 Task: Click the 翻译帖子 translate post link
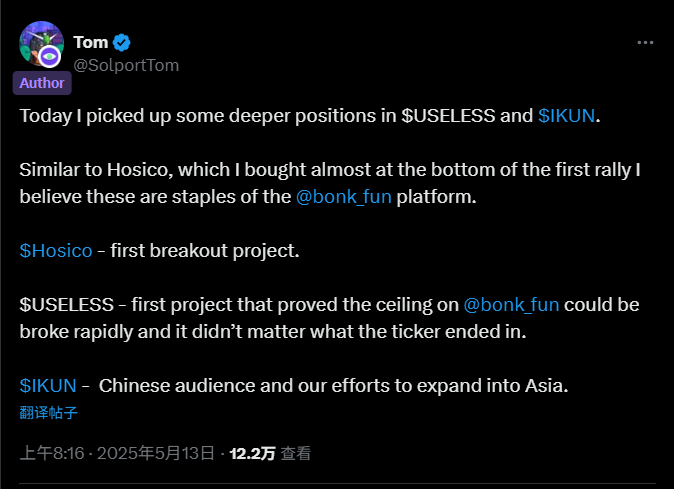click(x=48, y=411)
